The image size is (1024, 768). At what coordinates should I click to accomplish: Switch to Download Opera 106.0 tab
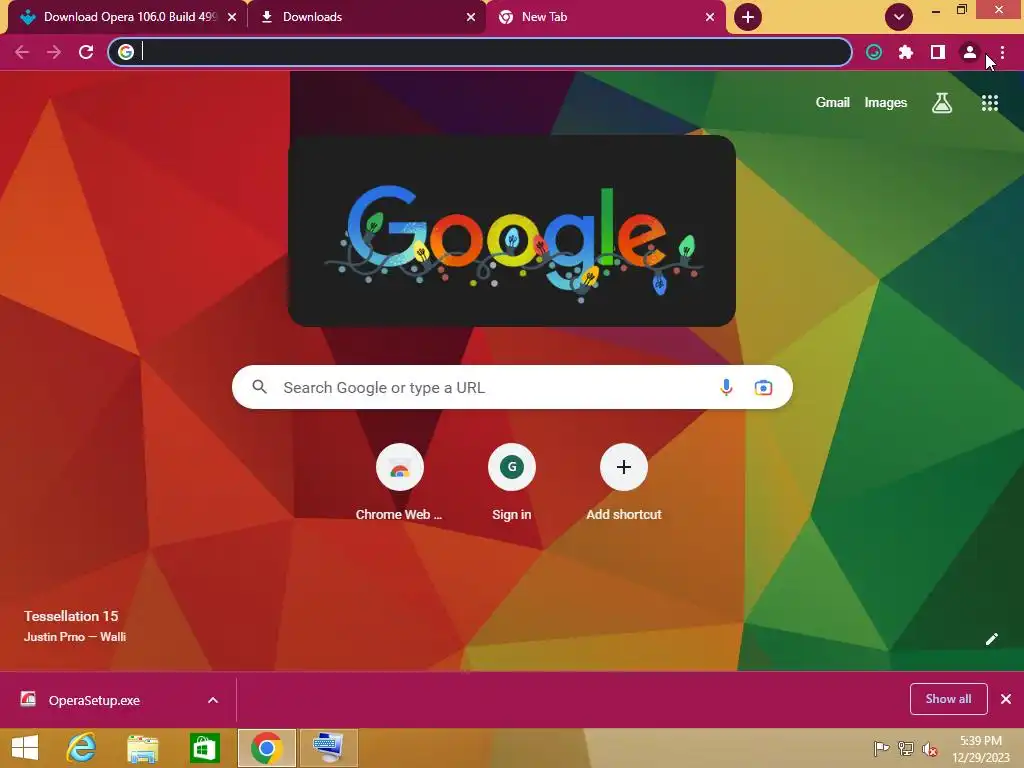127,17
